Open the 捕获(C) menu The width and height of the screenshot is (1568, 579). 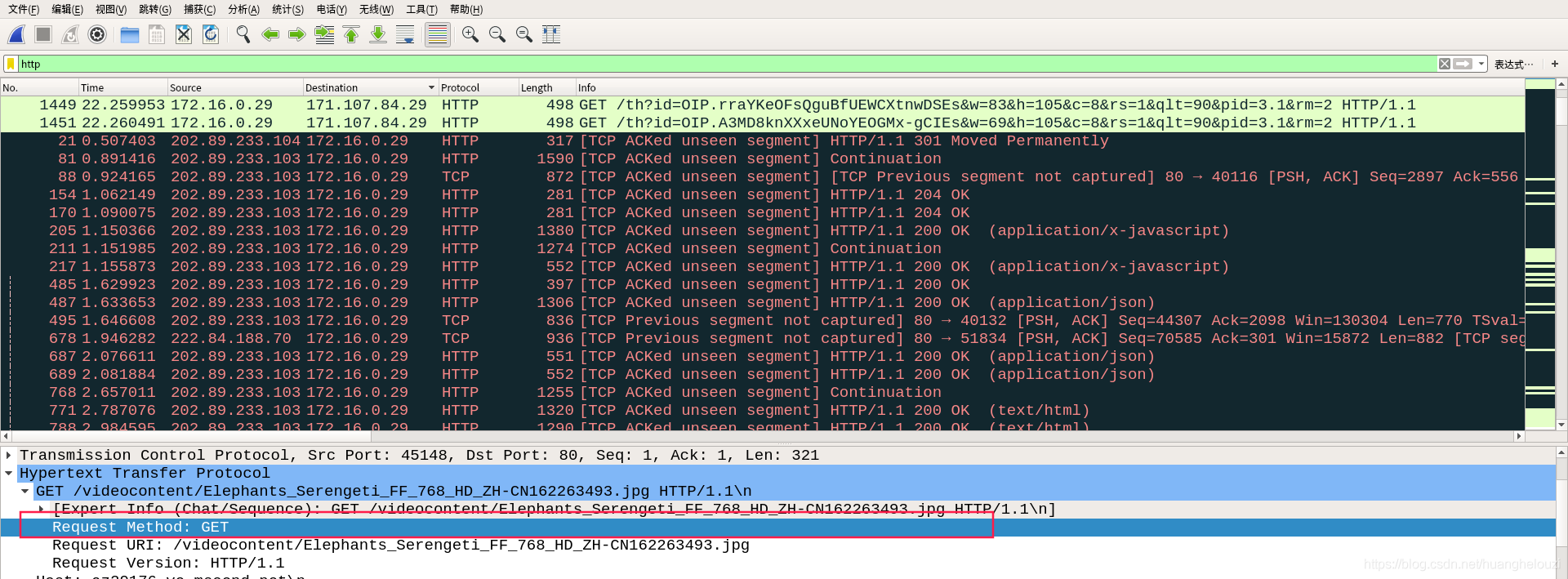(x=199, y=10)
